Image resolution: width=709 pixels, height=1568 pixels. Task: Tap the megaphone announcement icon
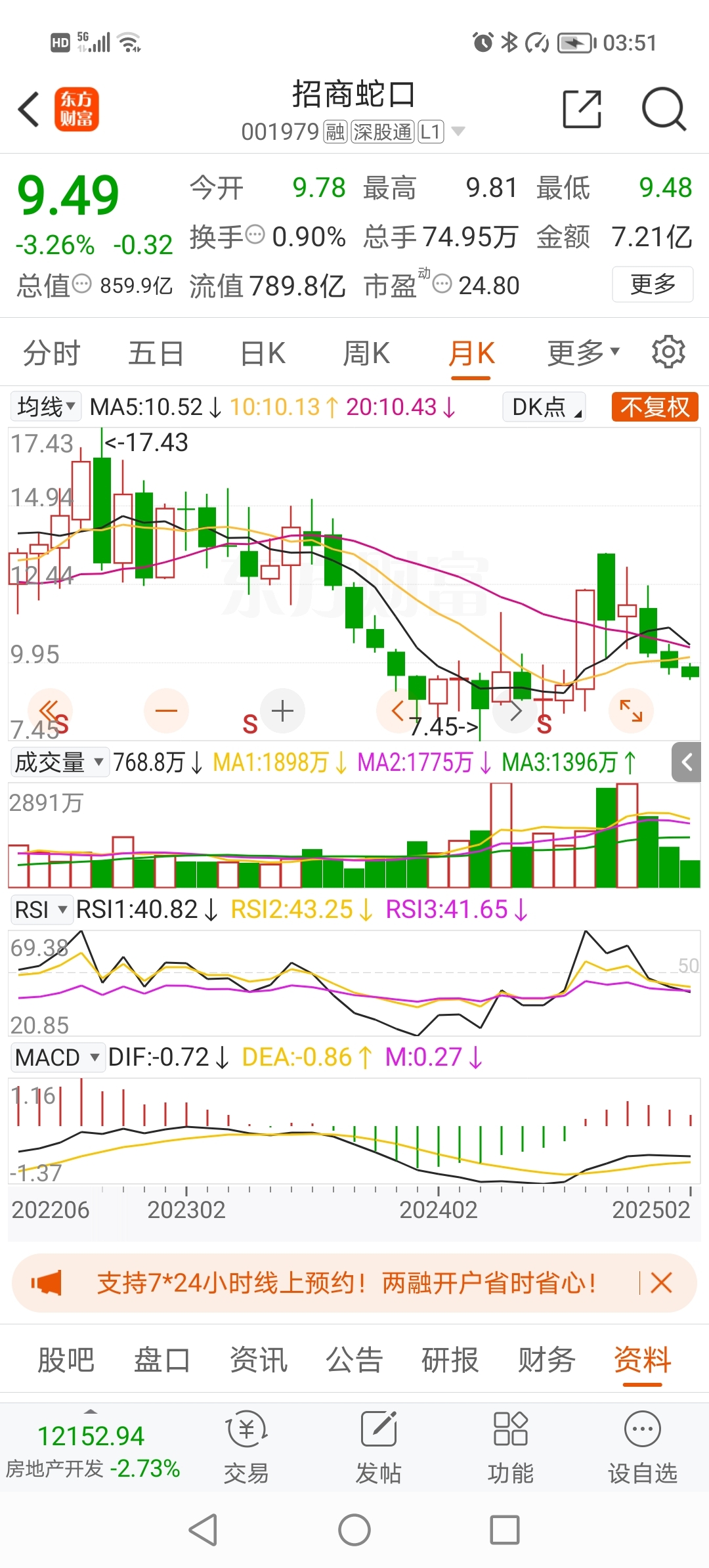click(46, 1282)
